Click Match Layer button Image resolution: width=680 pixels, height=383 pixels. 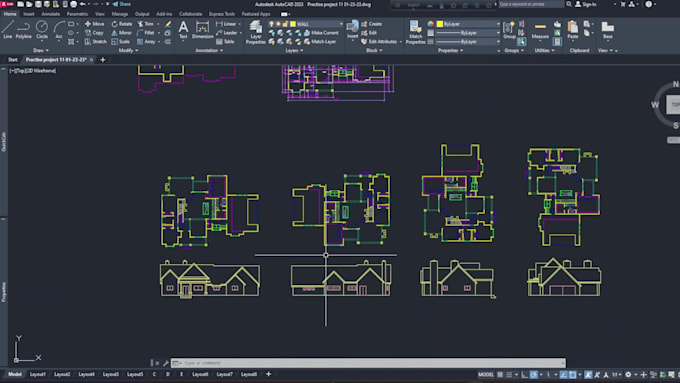(320, 42)
